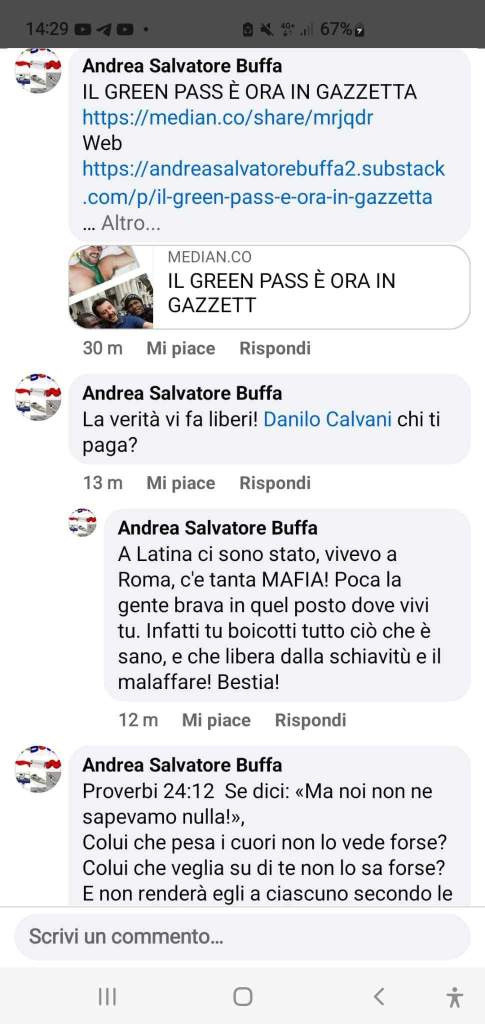Tap the Android home button icon
The width and height of the screenshot is (485, 1024).
pos(243,997)
